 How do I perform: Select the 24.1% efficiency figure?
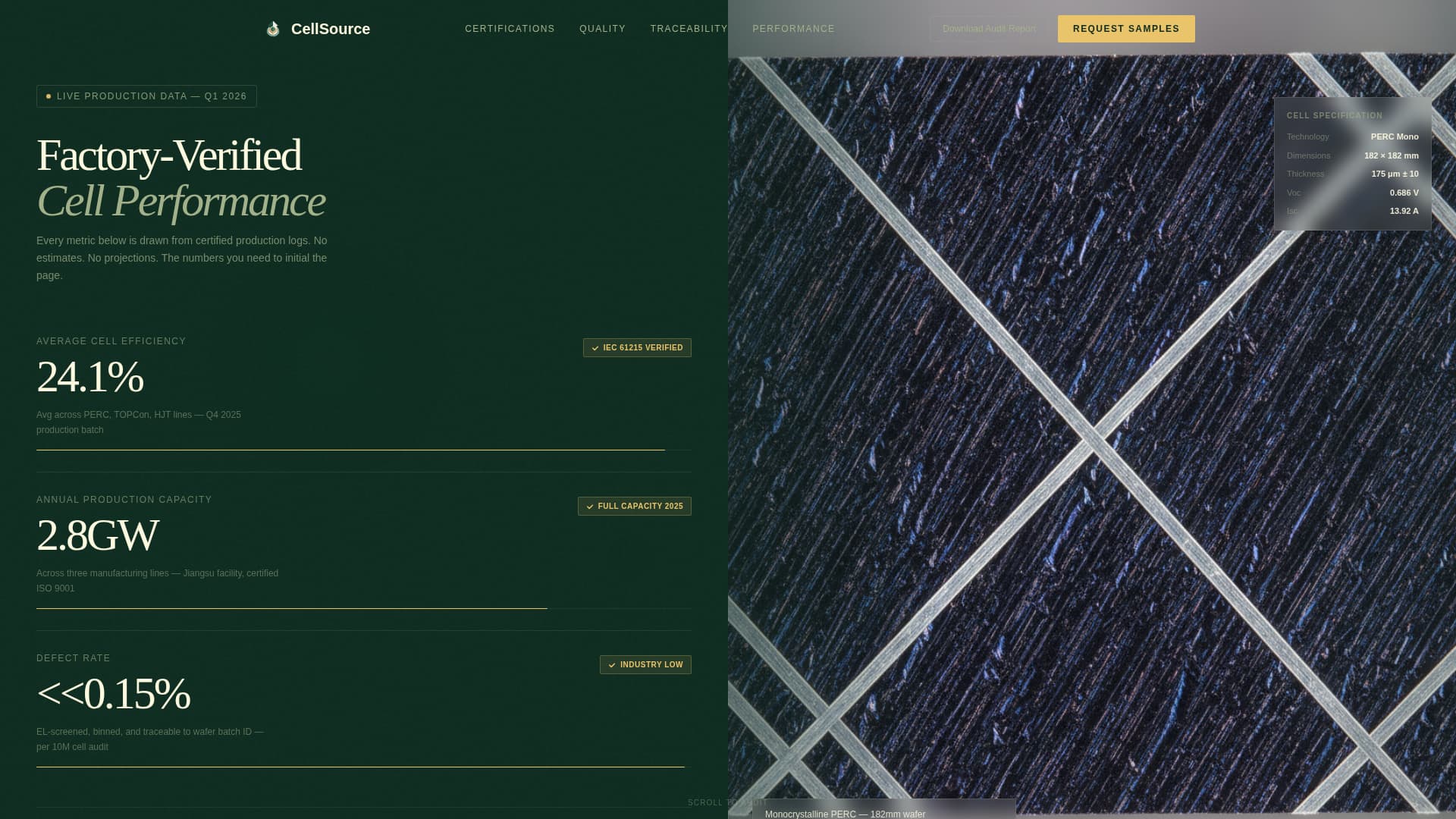click(x=89, y=377)
